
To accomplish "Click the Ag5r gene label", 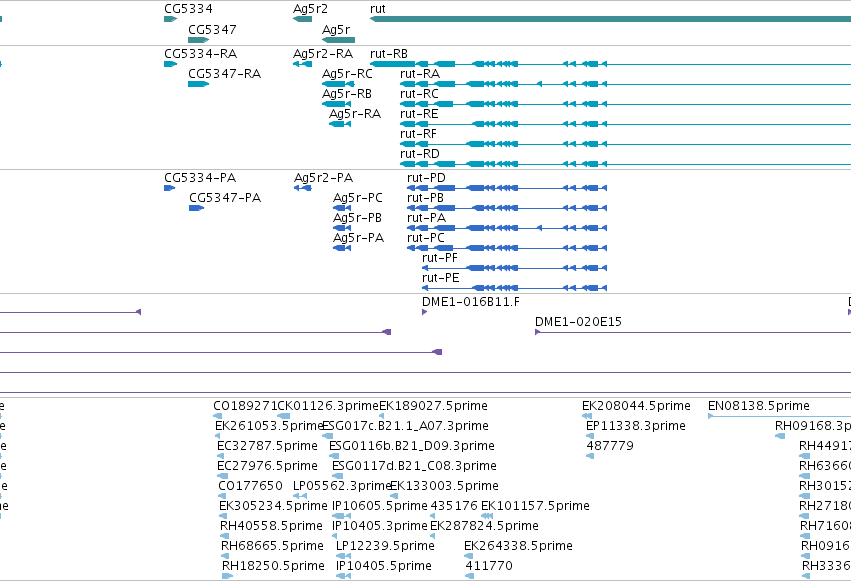I will 336,30.
